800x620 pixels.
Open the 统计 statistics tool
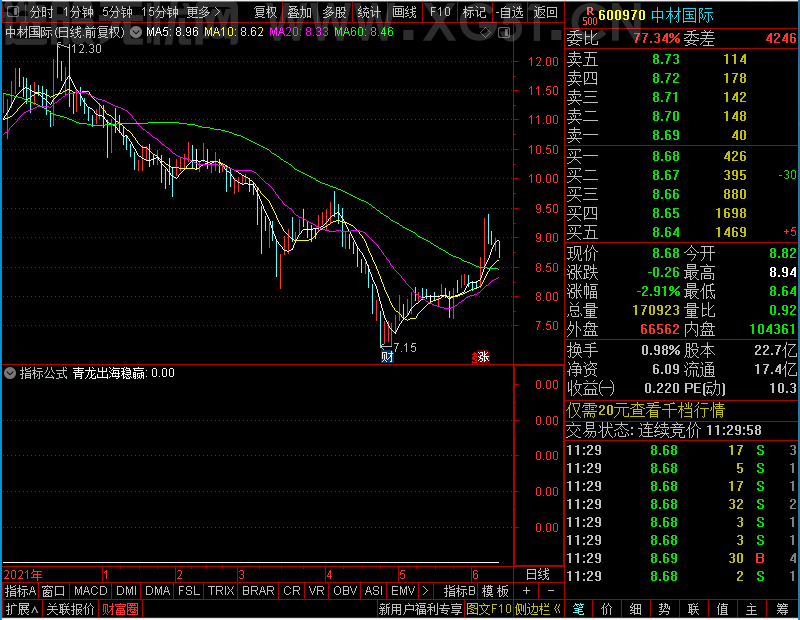pyautogui.click(x=369, y=12)
